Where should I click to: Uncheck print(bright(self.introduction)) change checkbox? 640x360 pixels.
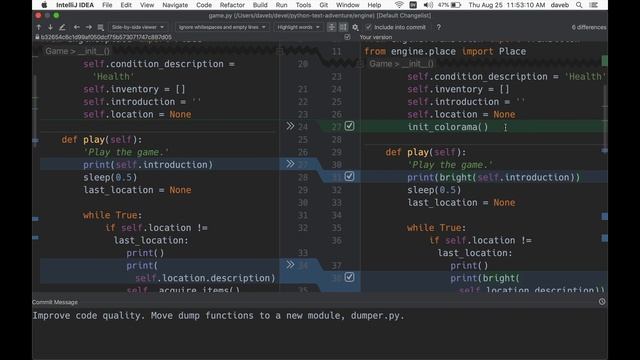349,176
